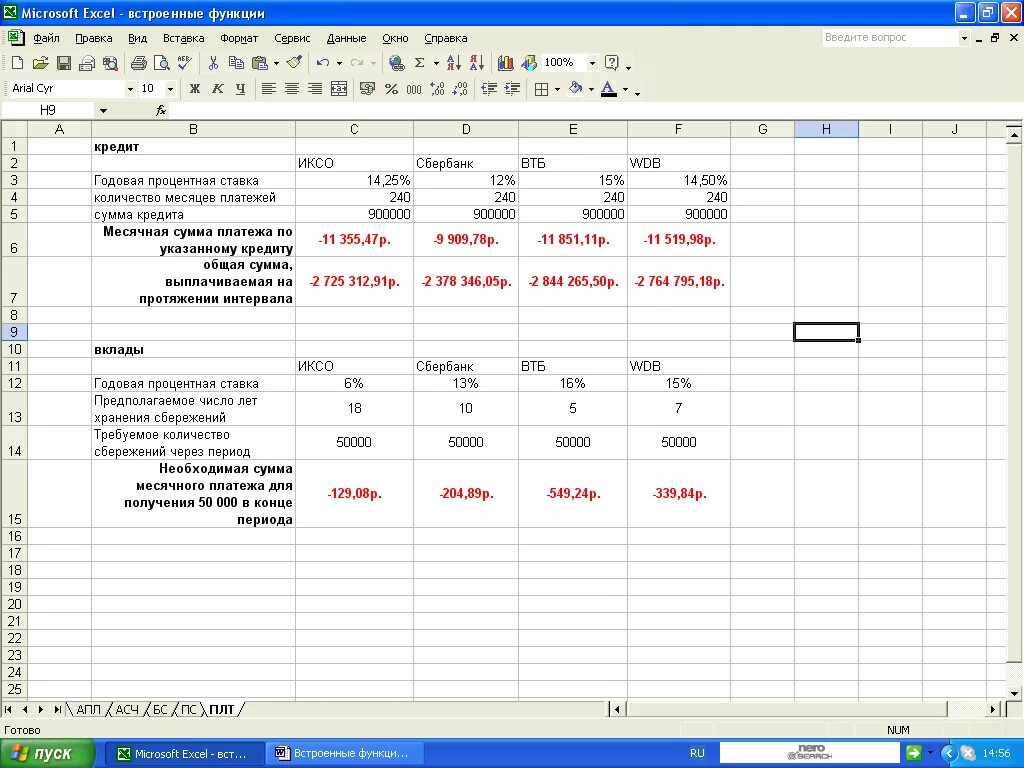Viewport: 1024px width, 768px height.
Task: Increase decimal places icon
Action: tap(437, 89)
